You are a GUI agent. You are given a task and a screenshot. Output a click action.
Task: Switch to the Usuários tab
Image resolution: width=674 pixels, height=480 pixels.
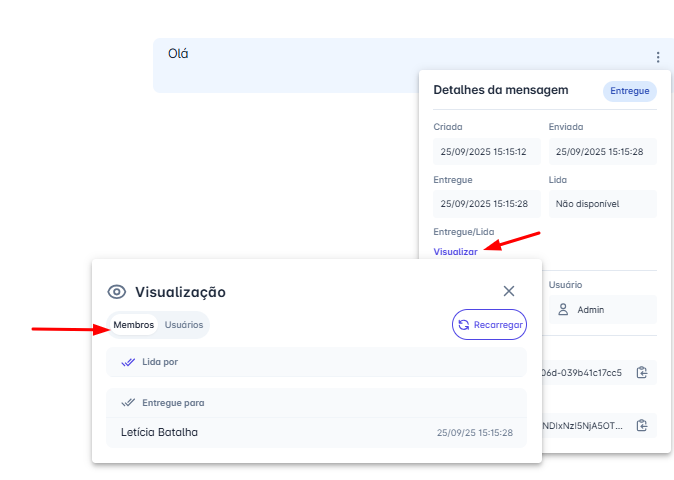tap(184, 325)
